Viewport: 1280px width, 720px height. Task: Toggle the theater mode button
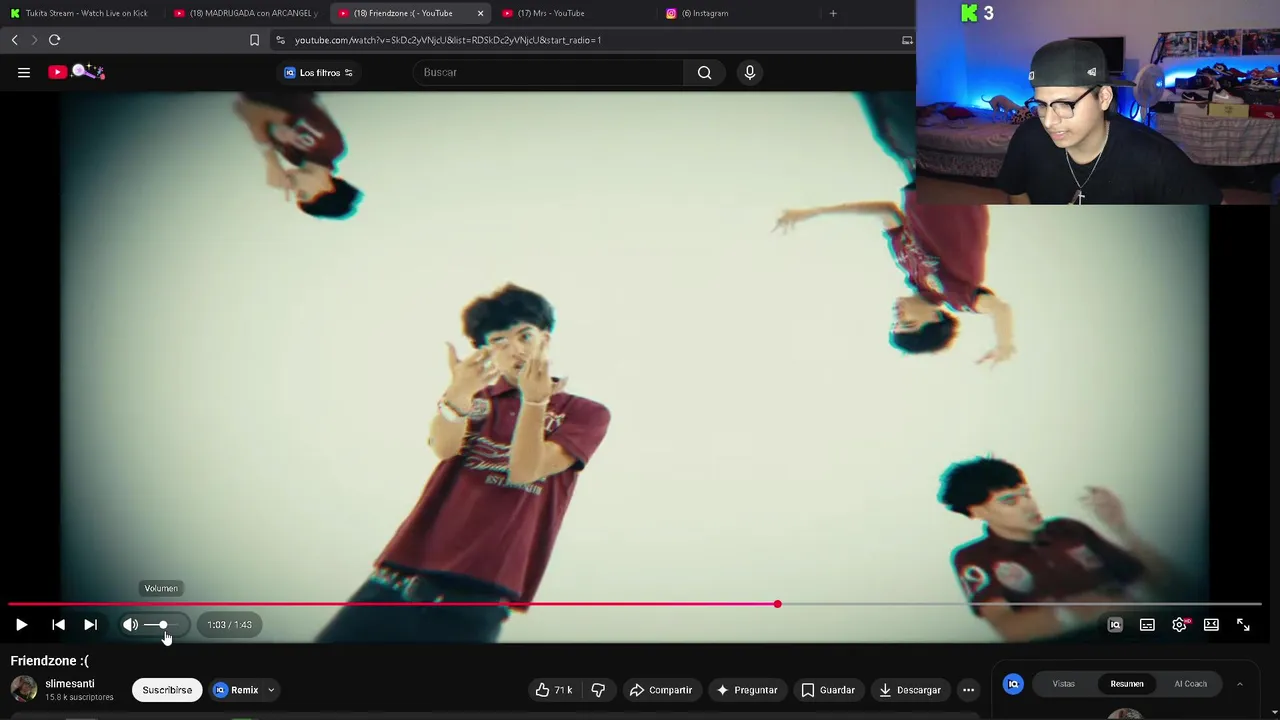click(1211, 625)
